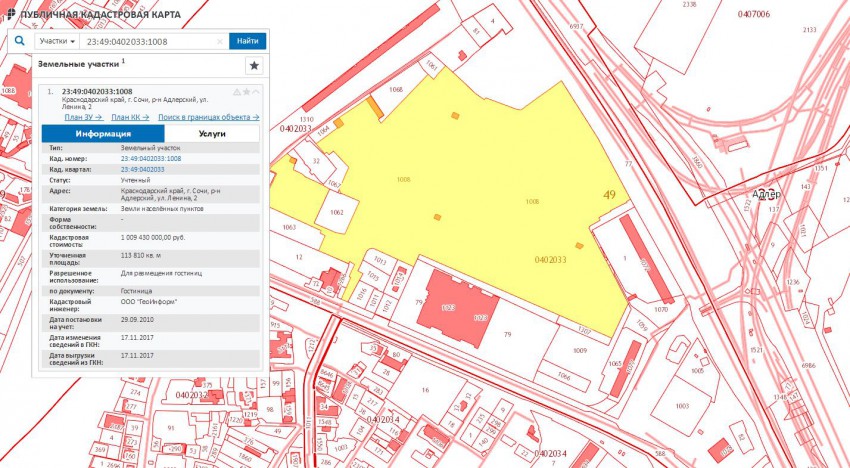
Task: Switch to the Услуги tab
Action: coord(211,133)
